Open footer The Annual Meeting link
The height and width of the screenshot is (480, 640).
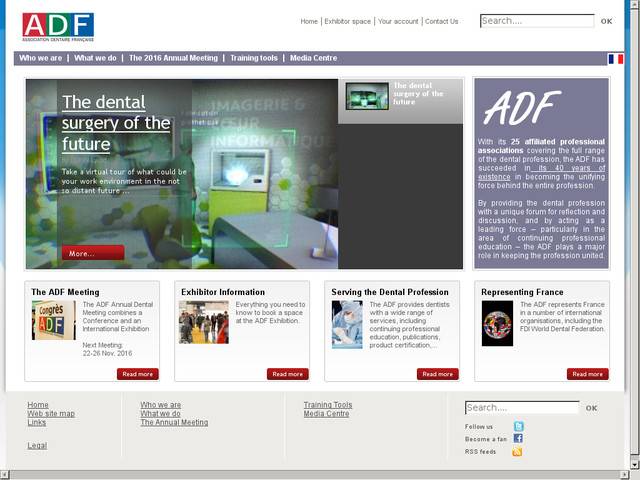point(174,422)
